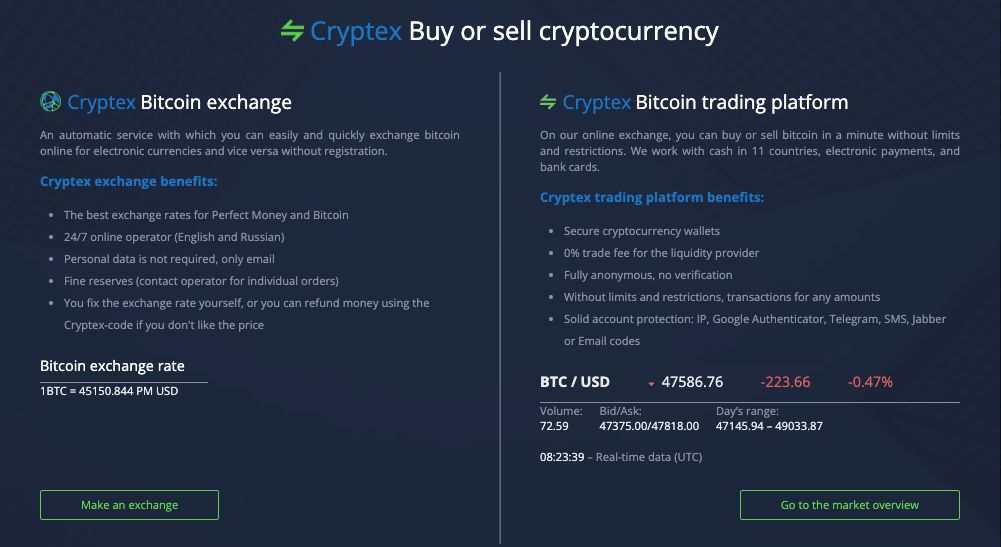Click the Bid/Ask value 47375.00/47818.00
Viewport: 1001px width, 547px height.
[649, 426]
